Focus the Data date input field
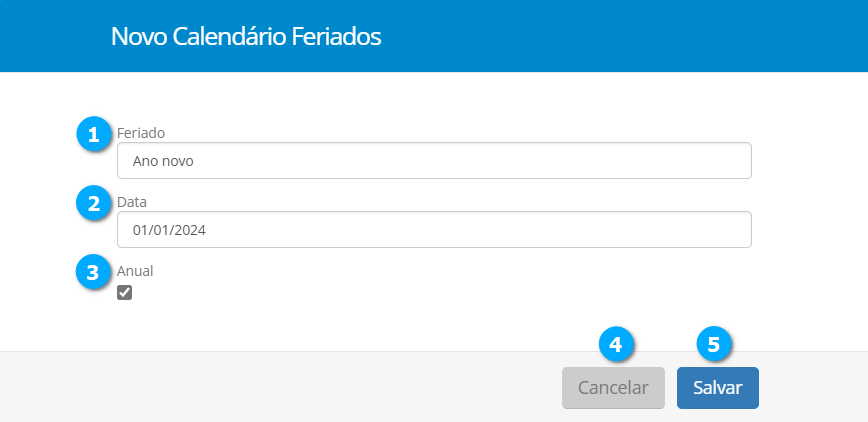Screen dimensions: 868x422 (x=433, y=229)
